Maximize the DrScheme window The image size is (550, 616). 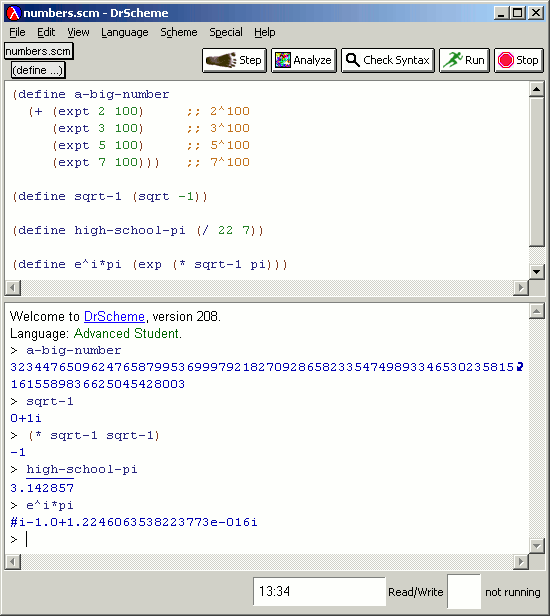point(518,13)
